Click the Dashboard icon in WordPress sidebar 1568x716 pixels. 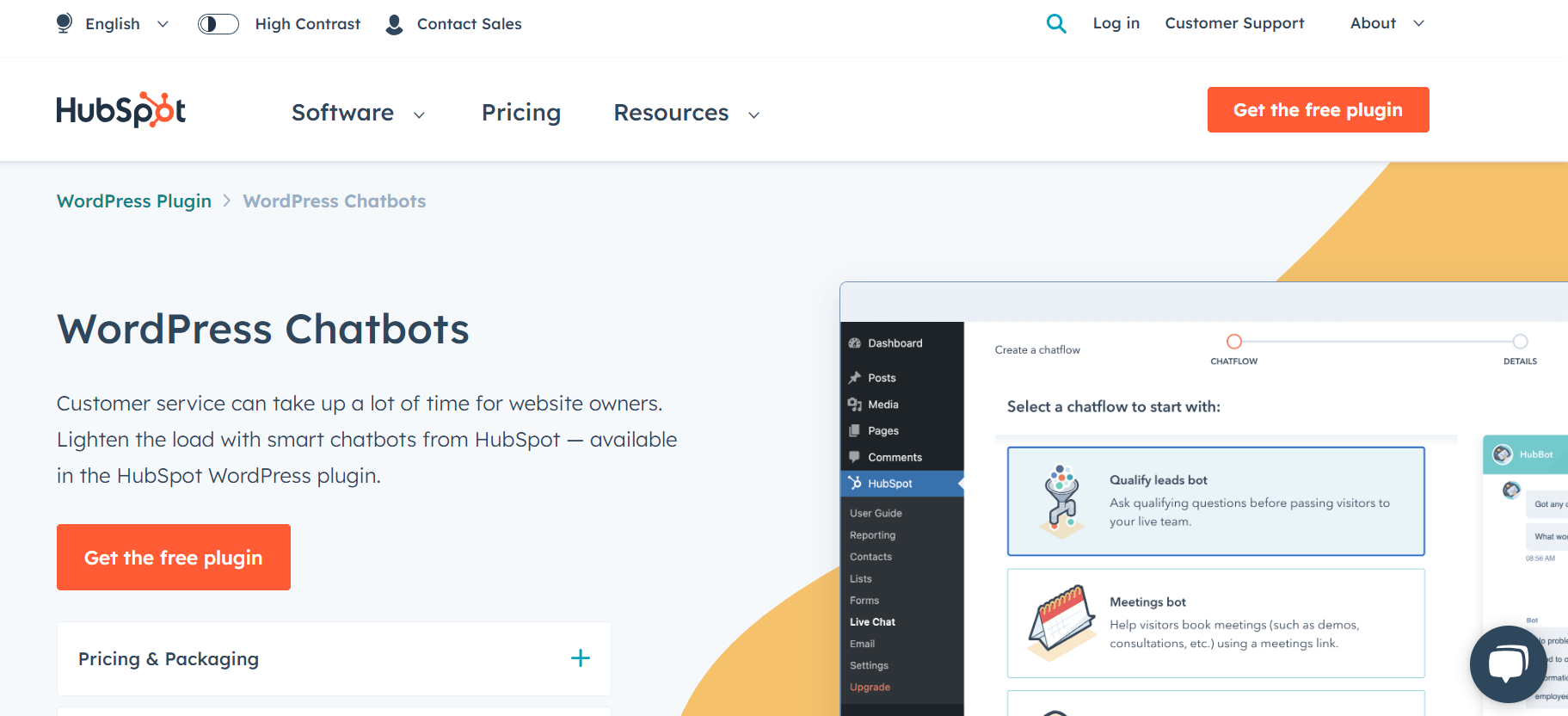point(855,343)
